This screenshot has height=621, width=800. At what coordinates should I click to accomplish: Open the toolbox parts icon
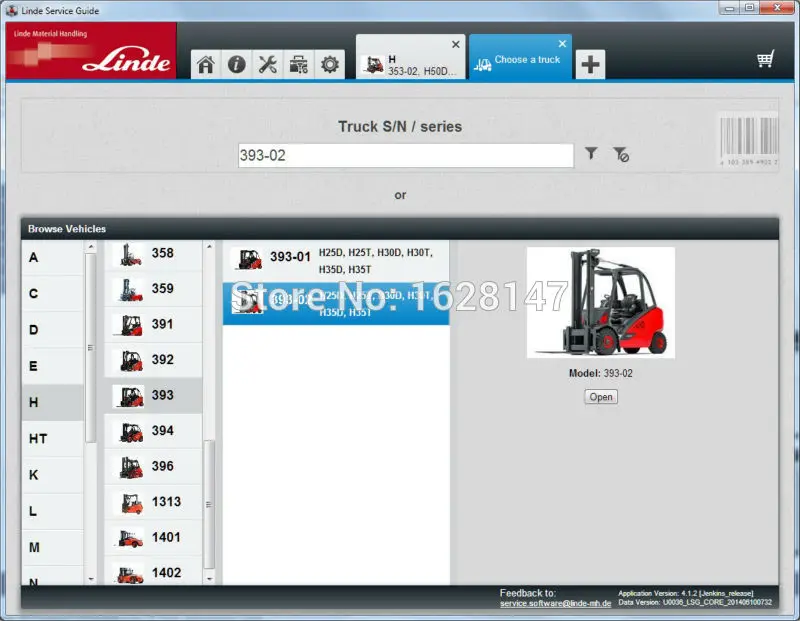pyautogui.click(x=298, y=65)
